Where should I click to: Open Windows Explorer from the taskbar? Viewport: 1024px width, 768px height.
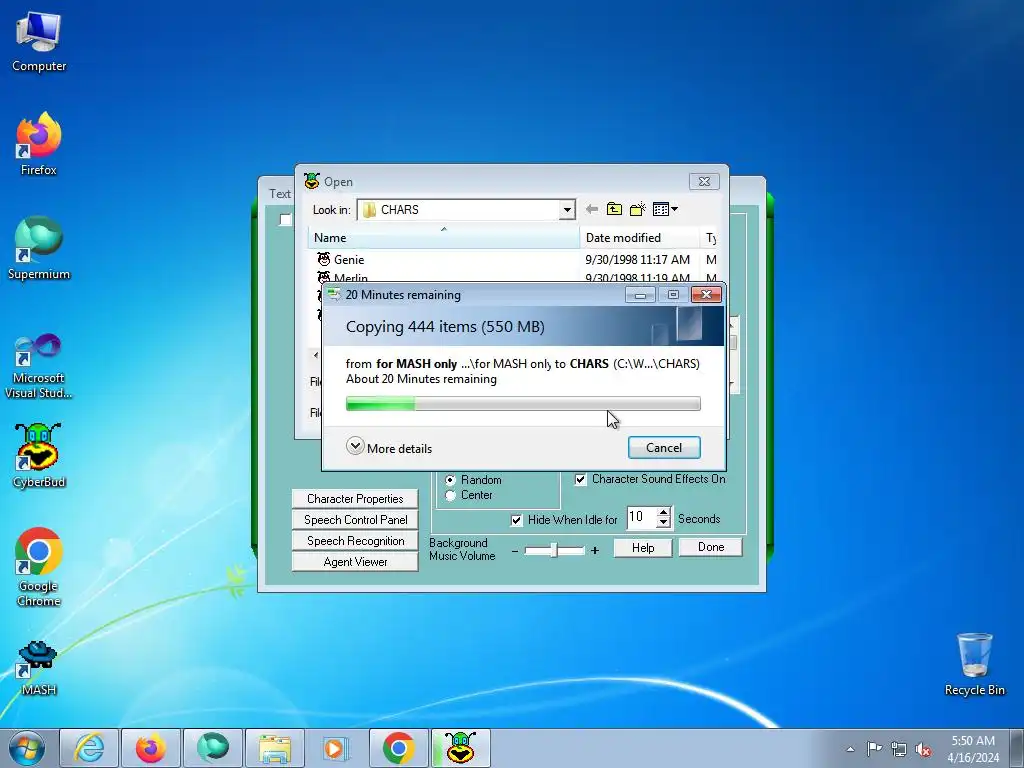(274, 748)
